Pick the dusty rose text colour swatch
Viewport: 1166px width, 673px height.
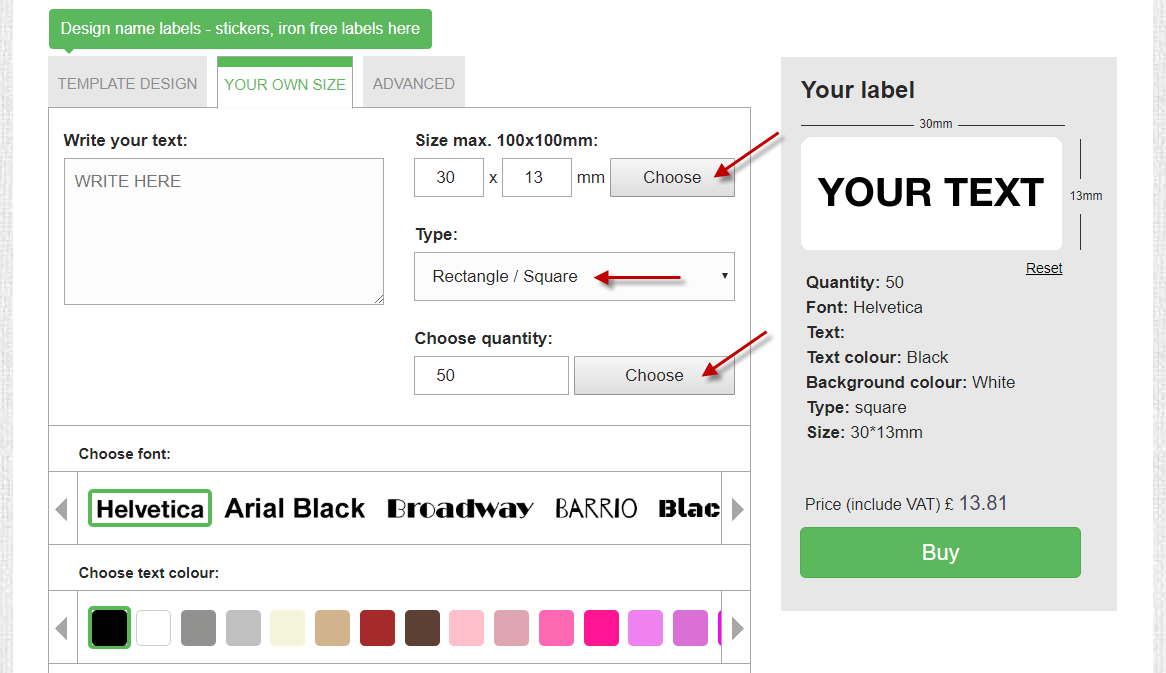(512, 628)
